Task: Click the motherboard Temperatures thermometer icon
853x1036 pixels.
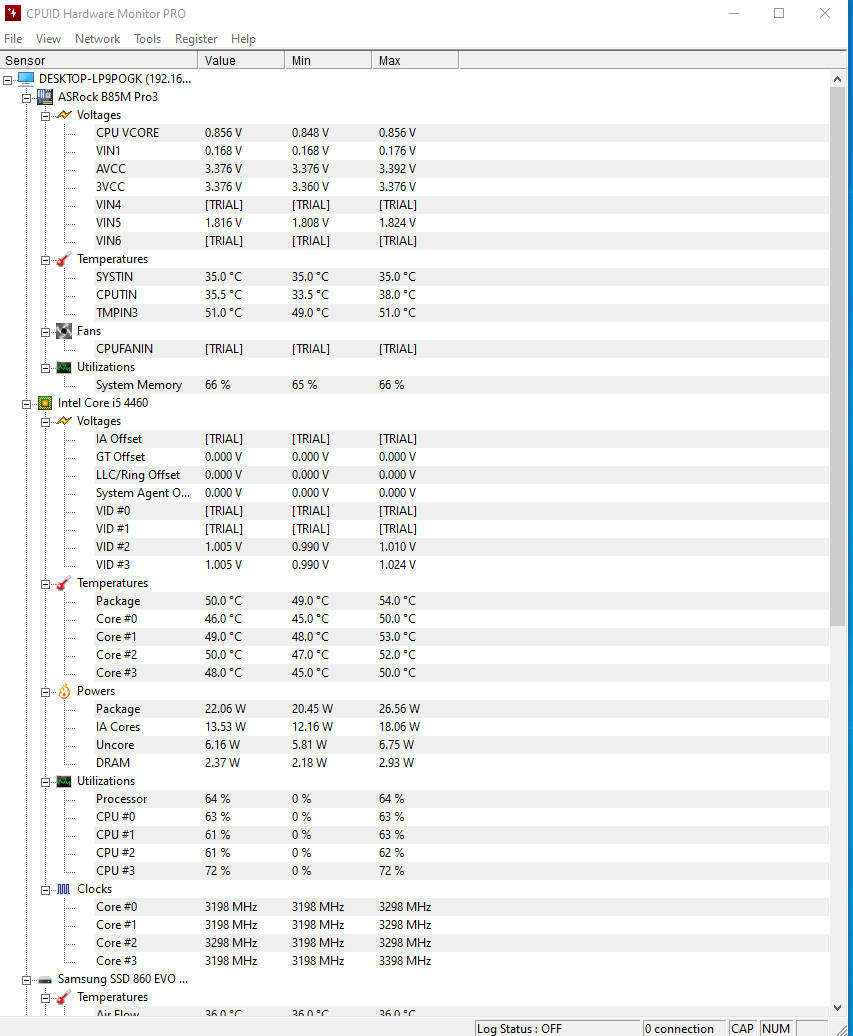Action: (63, 259)
